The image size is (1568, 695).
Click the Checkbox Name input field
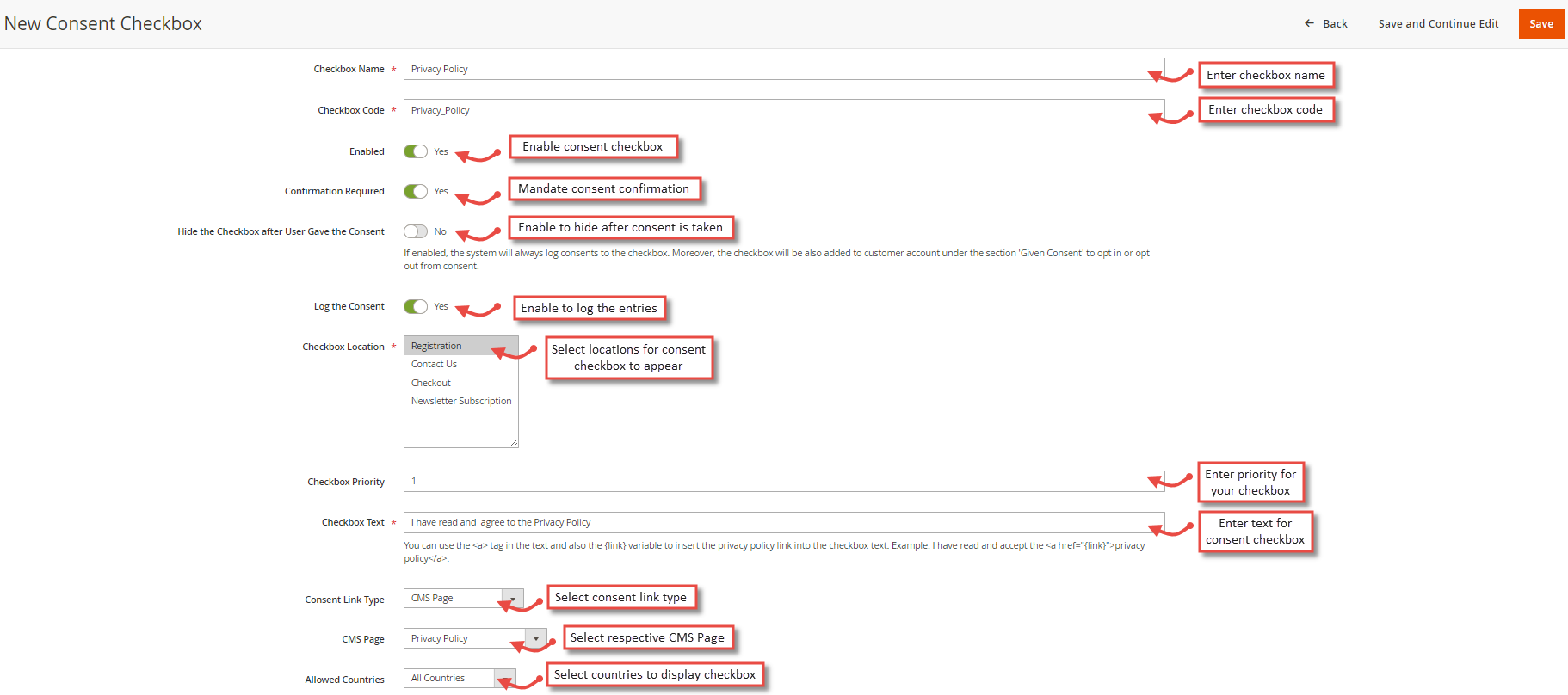click(x=784, y=69)
